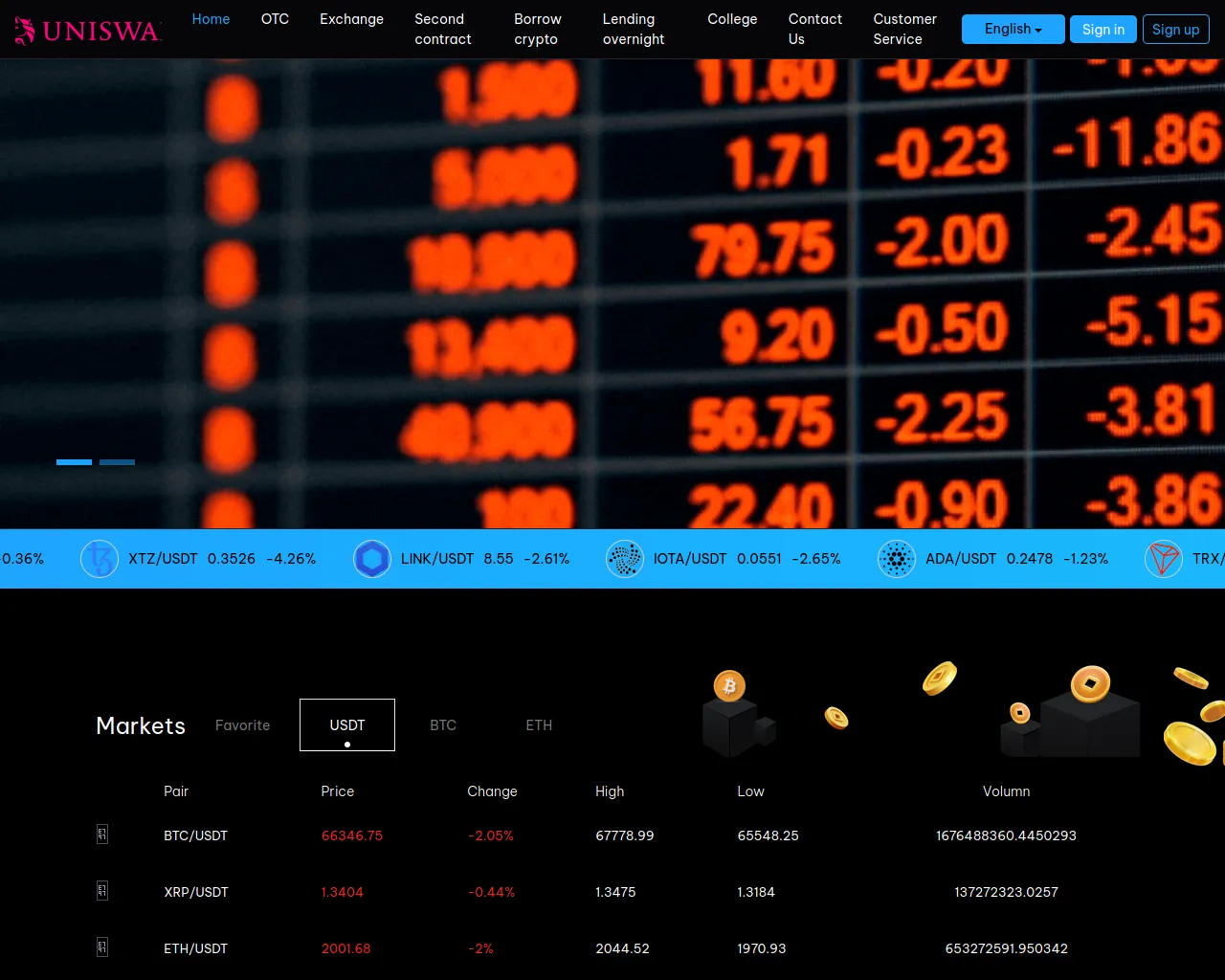This screenshot has height=980, width=1225.
Task: Click XRP high value 1.3475
Action: click(615, 892)
